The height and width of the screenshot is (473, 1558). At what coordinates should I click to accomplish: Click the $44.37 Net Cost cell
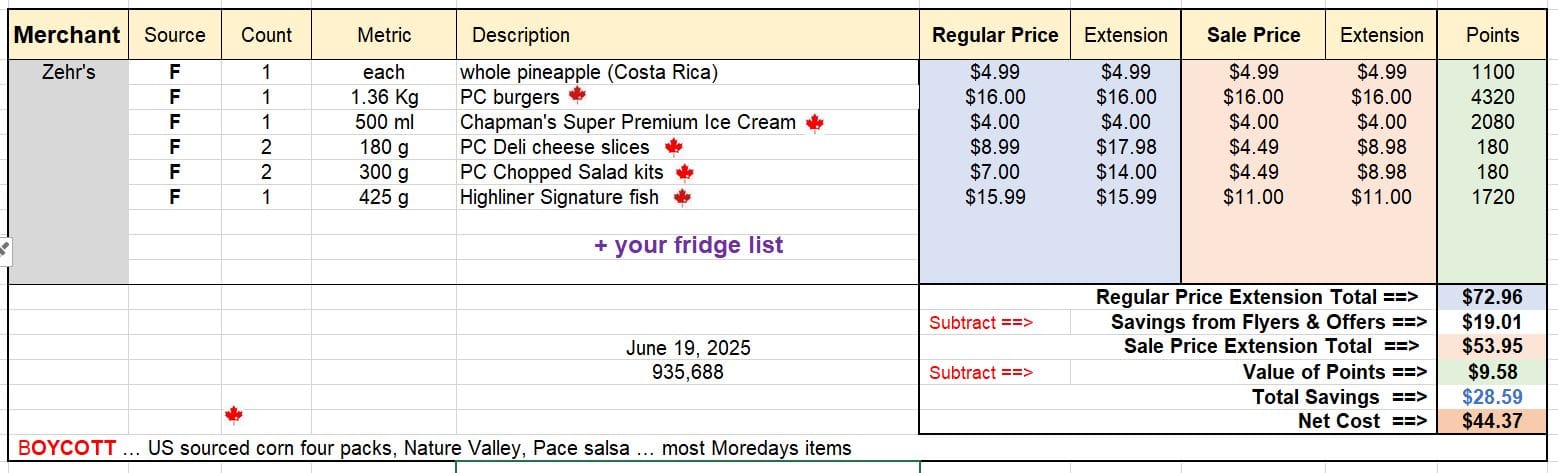coord(1492,421)
